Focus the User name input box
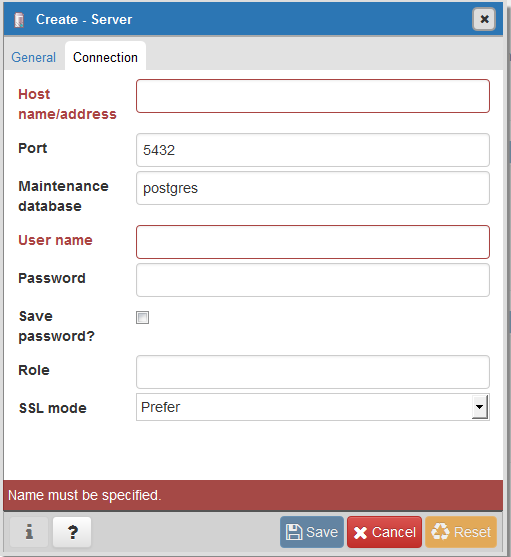Image resolution: width=511 pixels, height=557 pixels. point(313,242)
